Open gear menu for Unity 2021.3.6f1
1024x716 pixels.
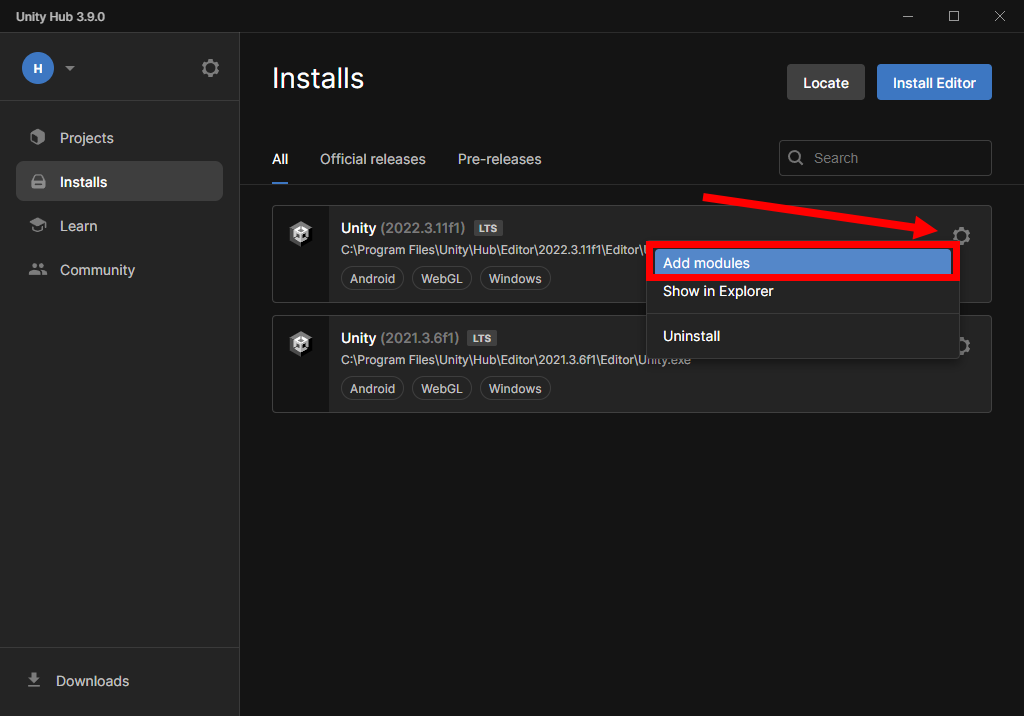[x=965, y=345]
